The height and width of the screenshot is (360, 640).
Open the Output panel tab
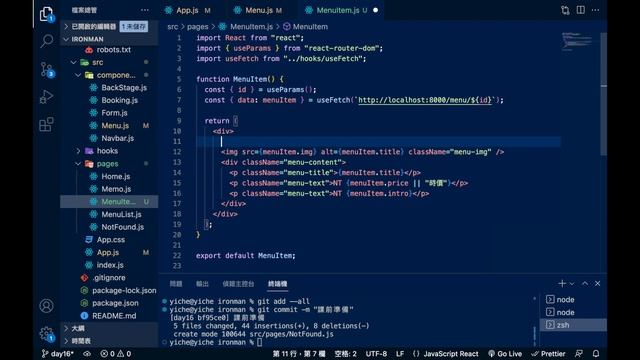click(x=202, y=284)
